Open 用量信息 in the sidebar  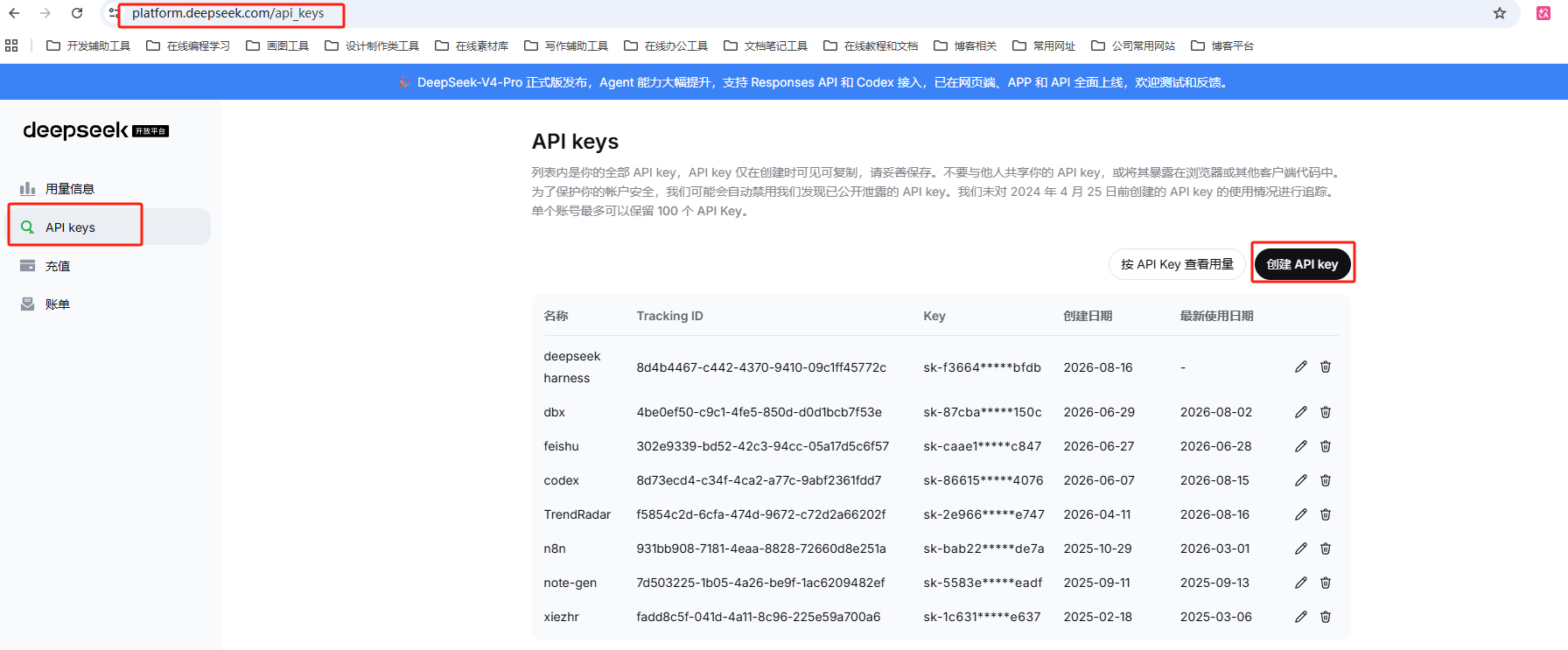(109, 189)
